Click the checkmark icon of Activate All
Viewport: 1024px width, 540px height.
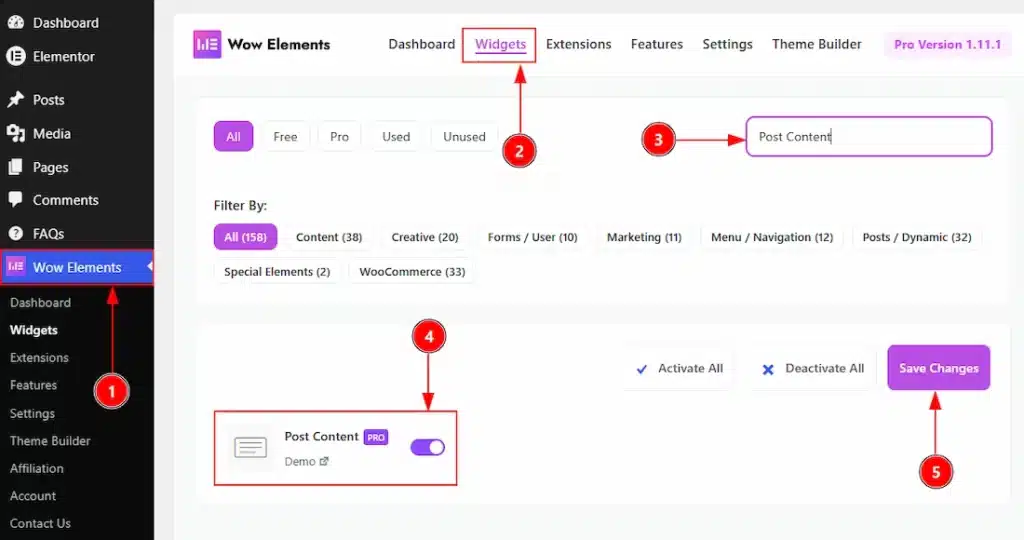(641, 369)
